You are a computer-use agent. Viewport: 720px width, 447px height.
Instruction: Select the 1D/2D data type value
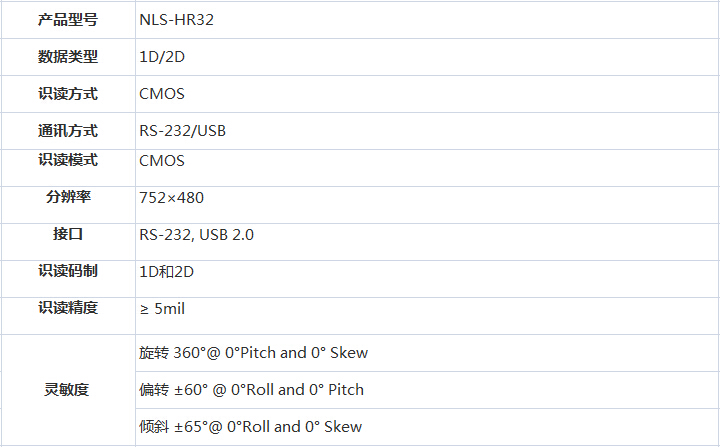coord(162,57)
